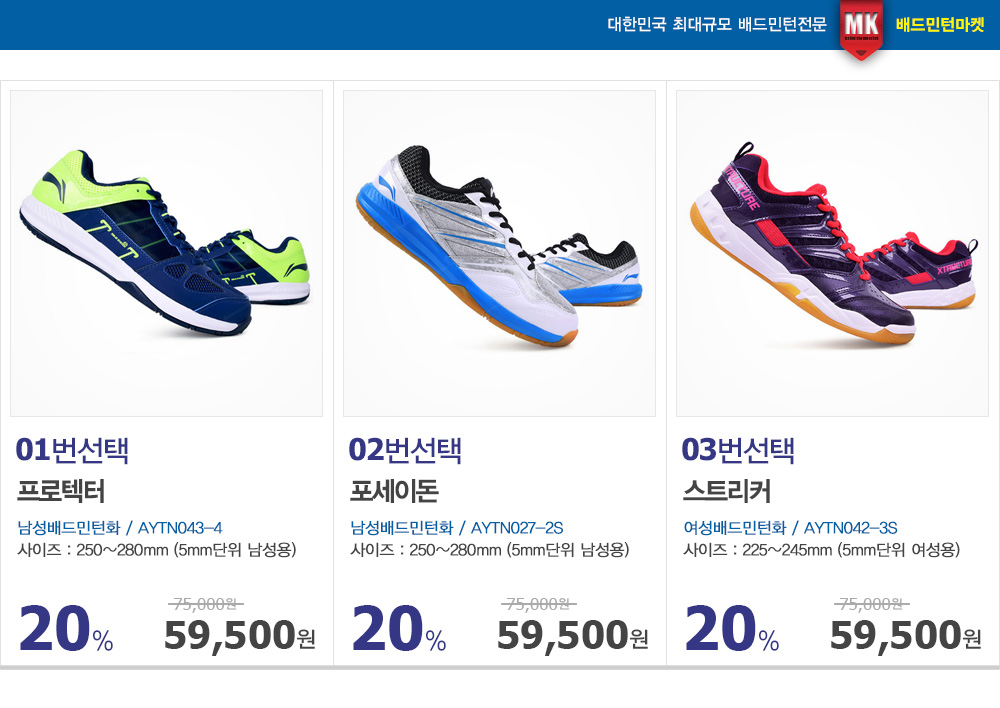Screen dimensions: 1000x708
Task: Select the 02번선택 heading
Action: pos(405,450)
